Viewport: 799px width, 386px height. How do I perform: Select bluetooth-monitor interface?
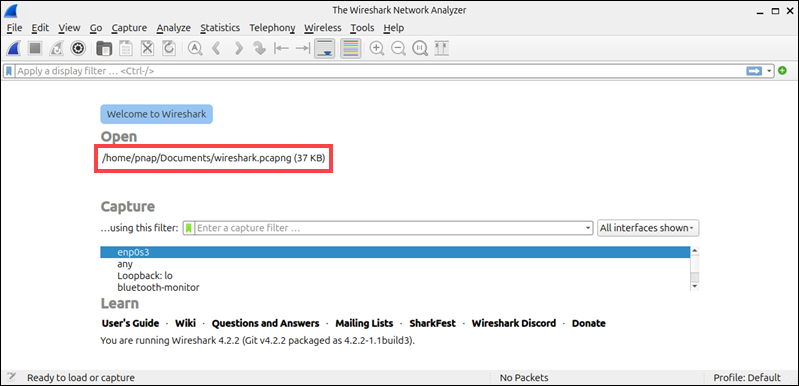click(395, 287)
